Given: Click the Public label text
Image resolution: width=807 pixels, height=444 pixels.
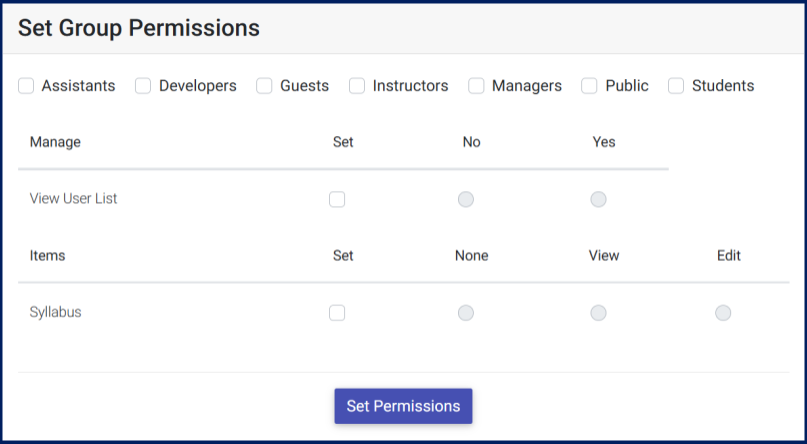Looking at the screenshot, I should pyautogui.click(x=627, y=86).
